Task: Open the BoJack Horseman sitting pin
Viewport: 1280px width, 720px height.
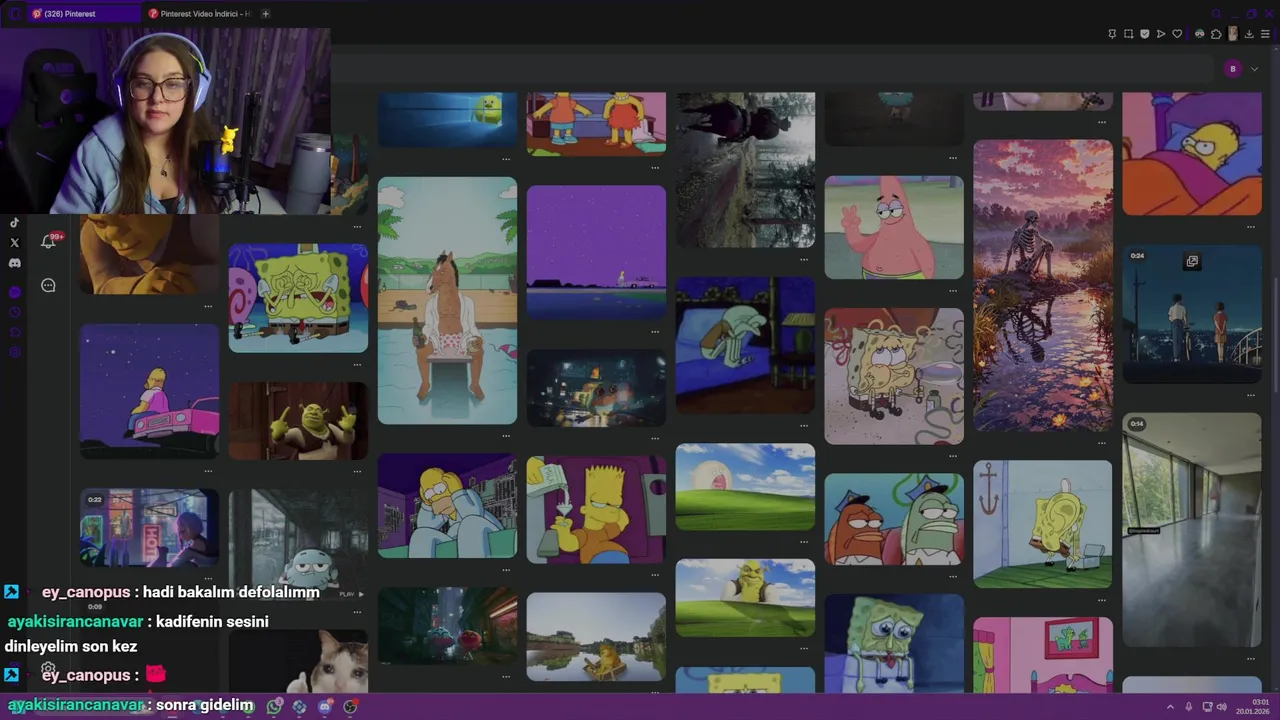Action: tap(447, 301)
